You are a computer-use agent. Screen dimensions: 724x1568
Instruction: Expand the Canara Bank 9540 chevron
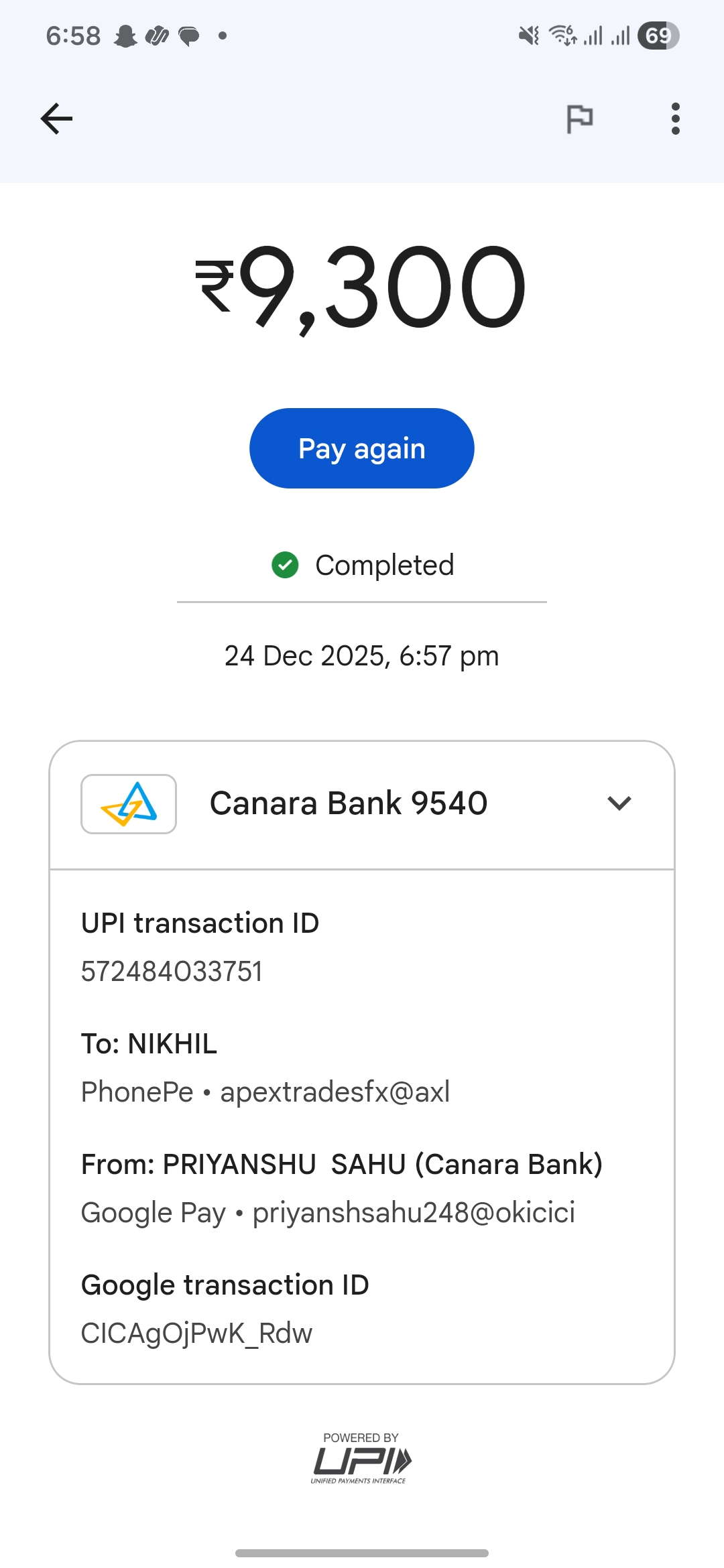pos(619,803)
